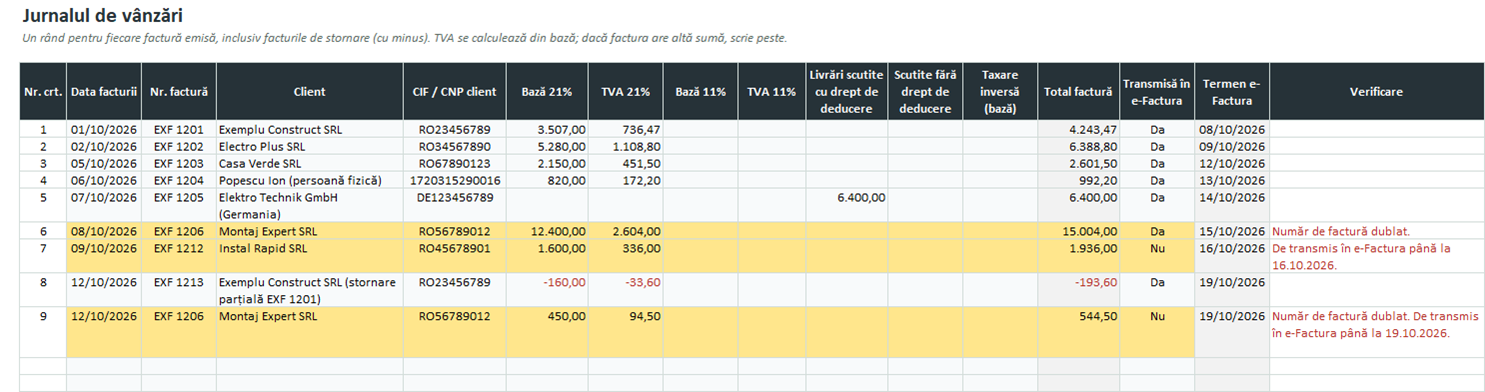The height and width of the screenshot is (392, 1485).
Task: Select warning 'De transmis în e-Factura până la 16.10.2026.'
Action: coord(1376,256)
